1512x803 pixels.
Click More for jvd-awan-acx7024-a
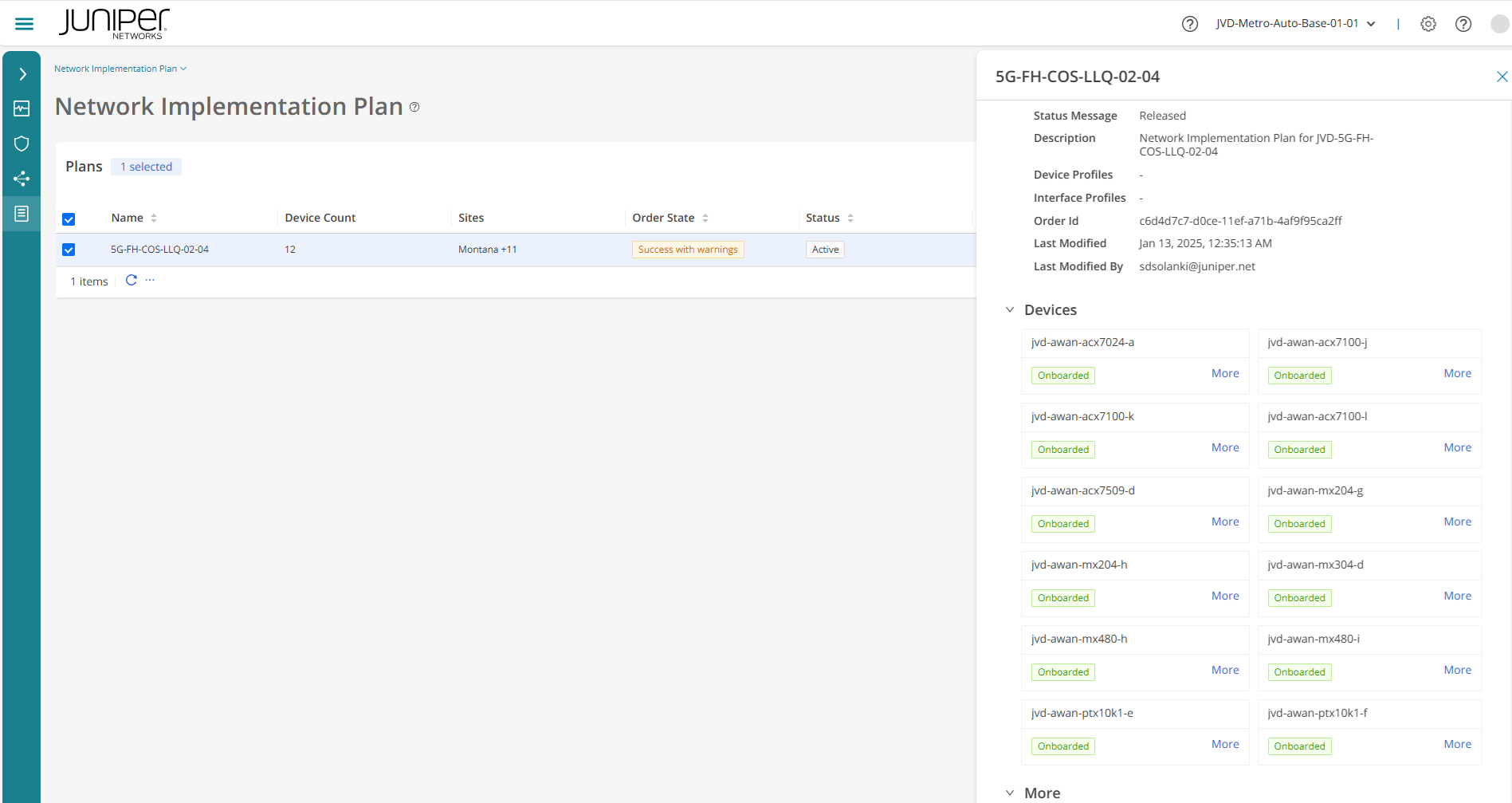click(1225, 373)
